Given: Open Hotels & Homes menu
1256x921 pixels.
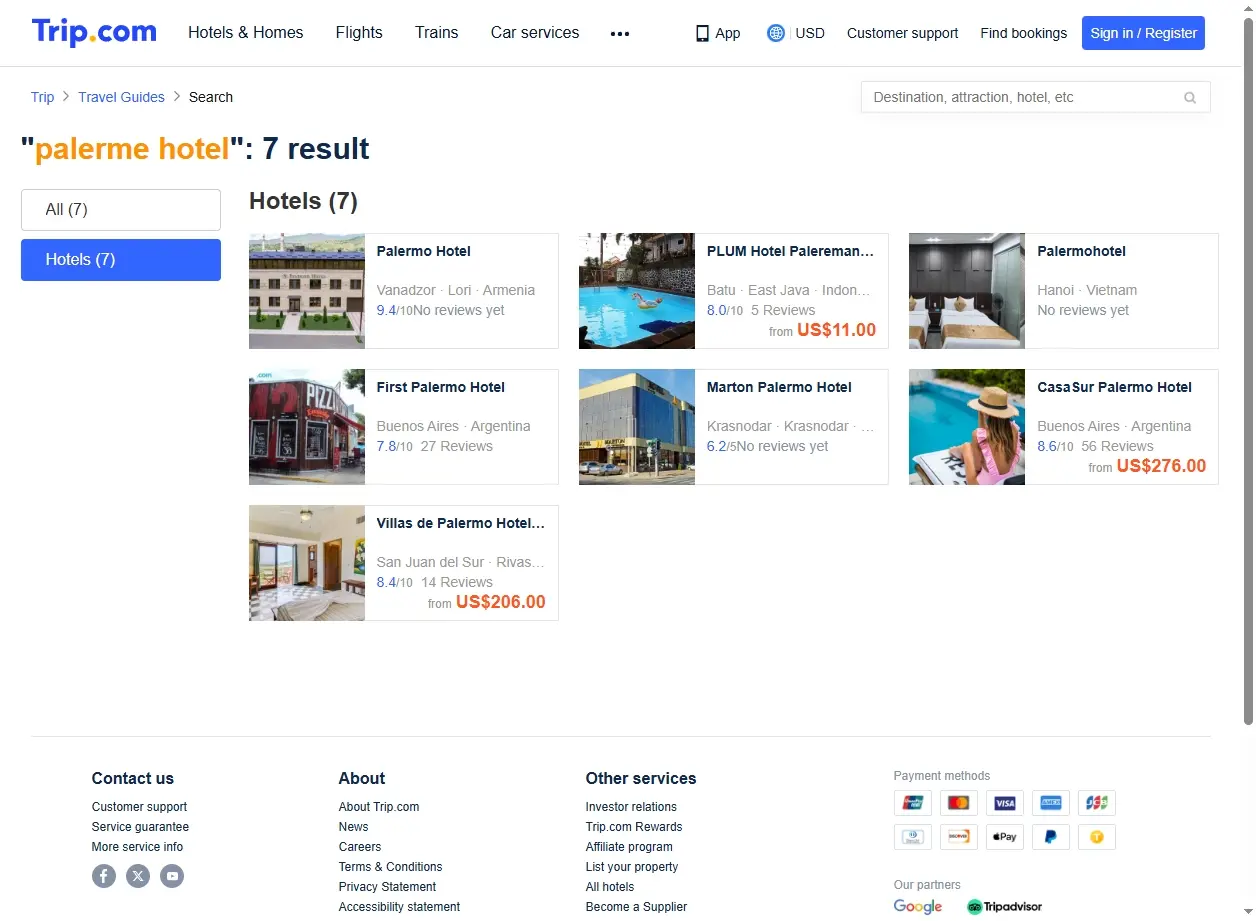Looking at the screenshot, I should (x=246, y=33).
